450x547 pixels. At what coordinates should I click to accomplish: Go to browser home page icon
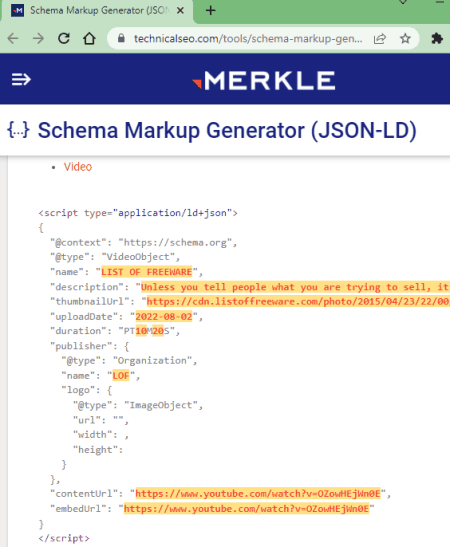(89, 38)
